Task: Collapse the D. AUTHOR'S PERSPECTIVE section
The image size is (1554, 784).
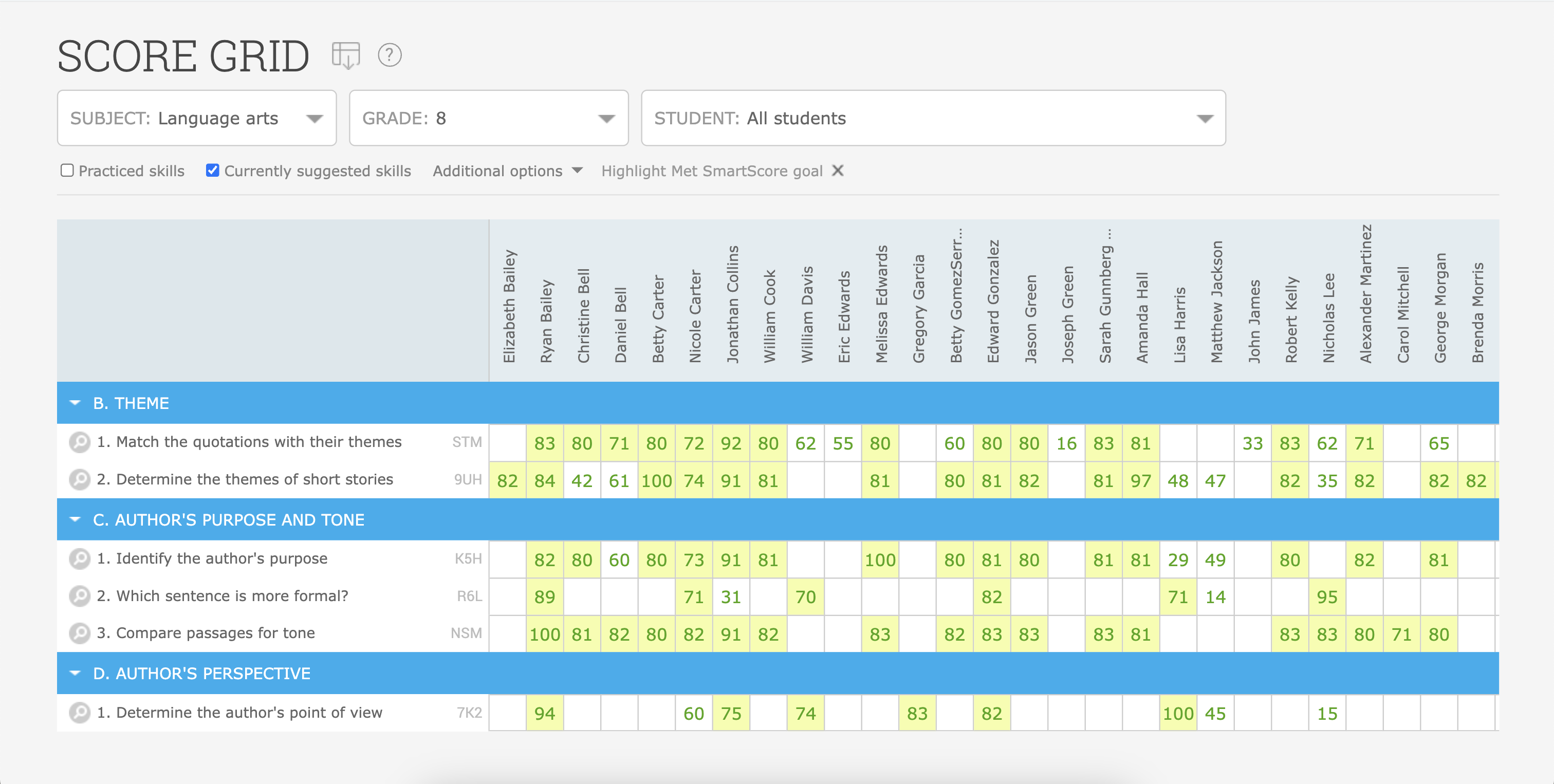Action: [x=75, y=673]
